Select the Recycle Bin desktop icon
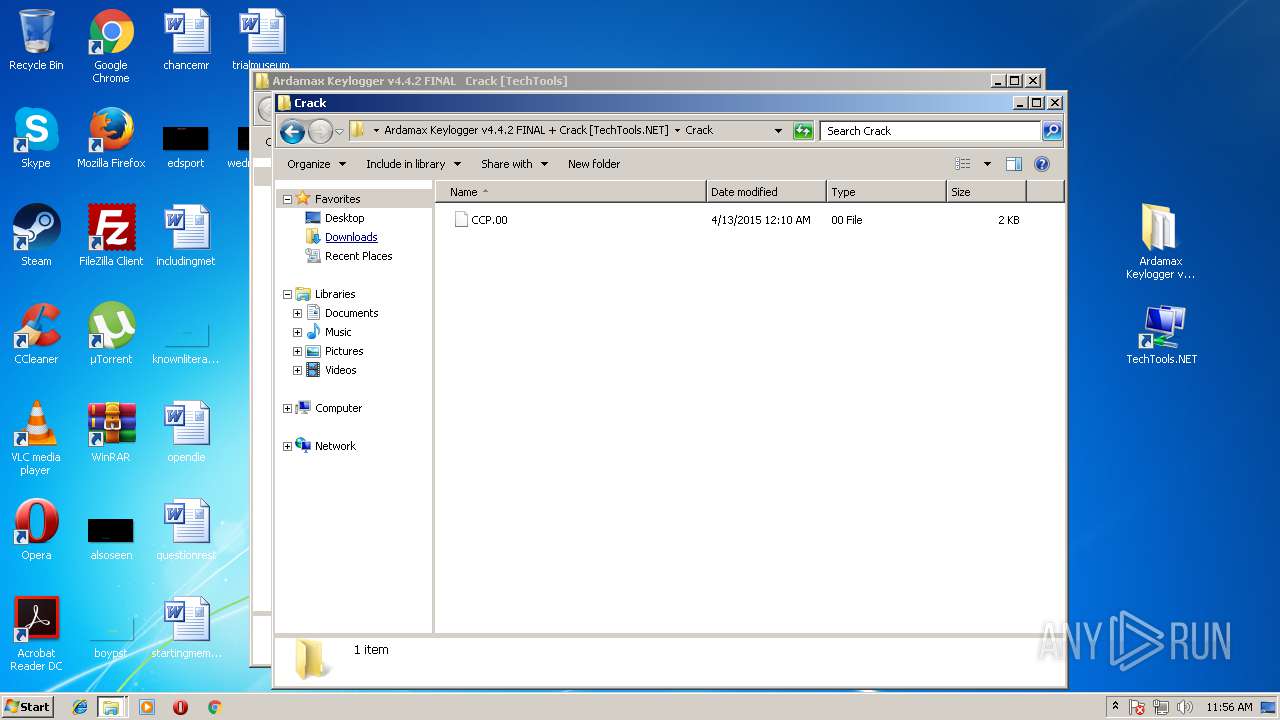This screenshot has width=1280, height=720. click(x=36, y=40)
